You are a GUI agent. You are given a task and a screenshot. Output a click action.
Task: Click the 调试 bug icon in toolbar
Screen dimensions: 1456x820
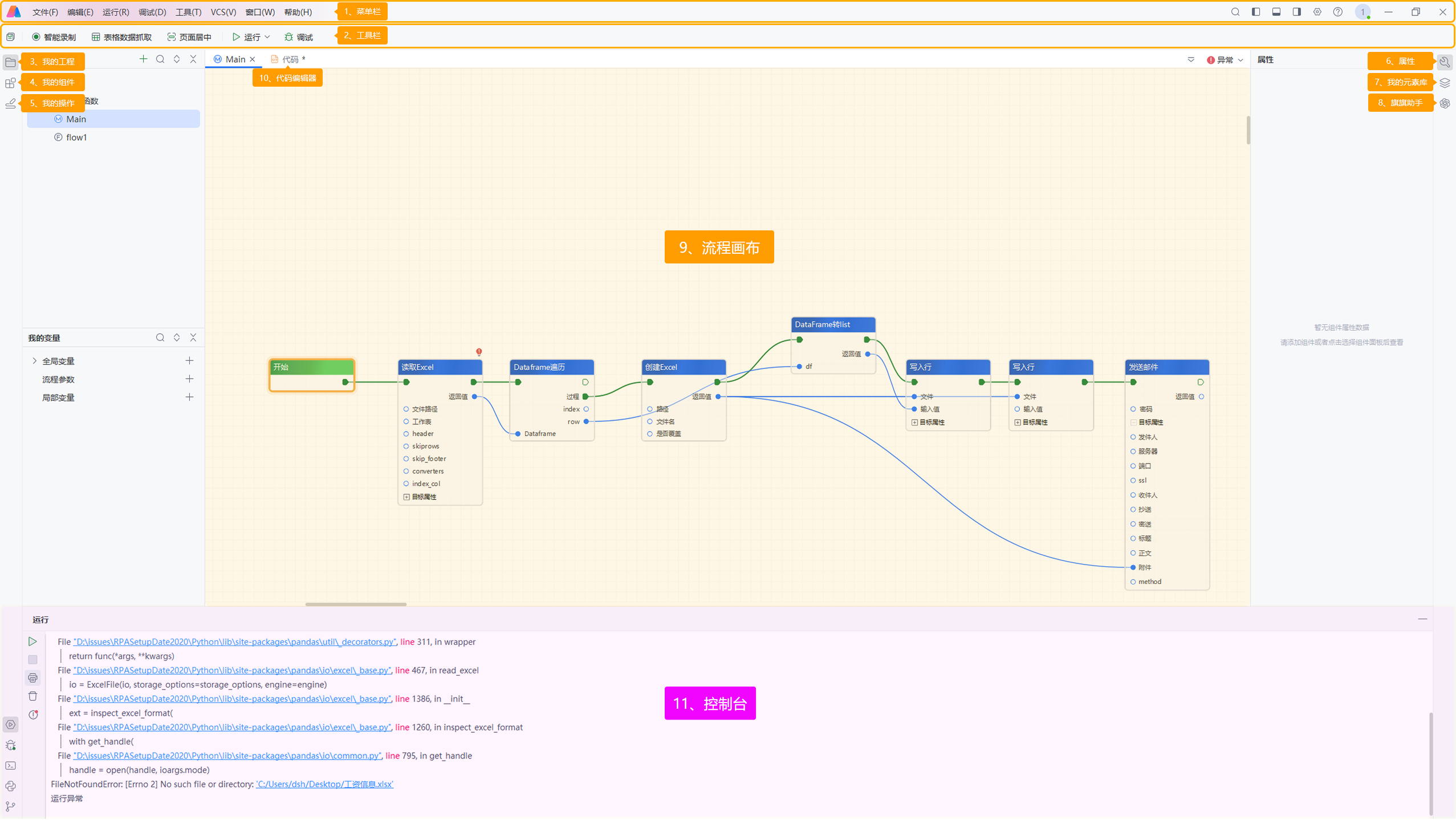289,37
